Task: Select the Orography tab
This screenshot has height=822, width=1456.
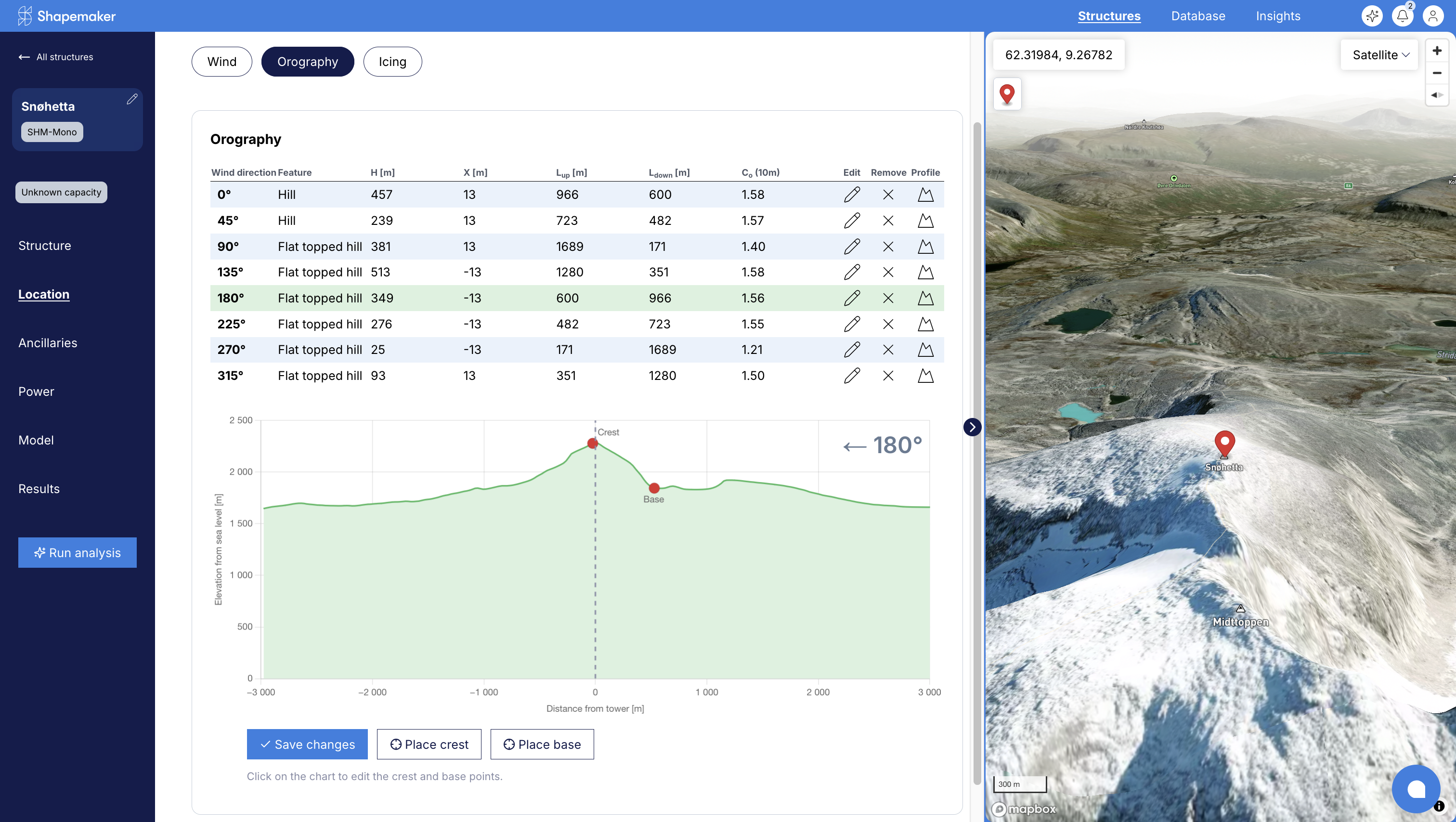Action: coord(308,62)
